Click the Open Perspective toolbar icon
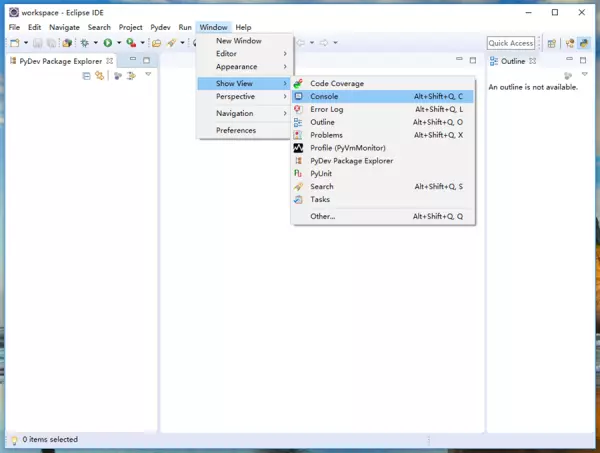Image resolution: width=600 pixels, height=453 pixels. pyautogui.click(x=551, y=43)
